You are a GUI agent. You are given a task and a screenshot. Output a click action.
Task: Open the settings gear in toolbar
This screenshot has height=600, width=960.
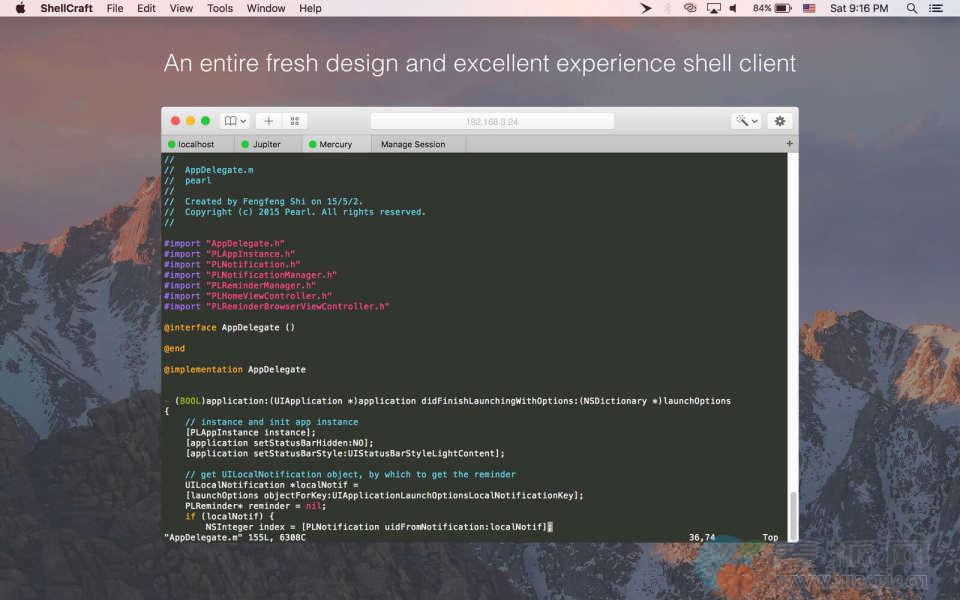[x=780, y=121]
